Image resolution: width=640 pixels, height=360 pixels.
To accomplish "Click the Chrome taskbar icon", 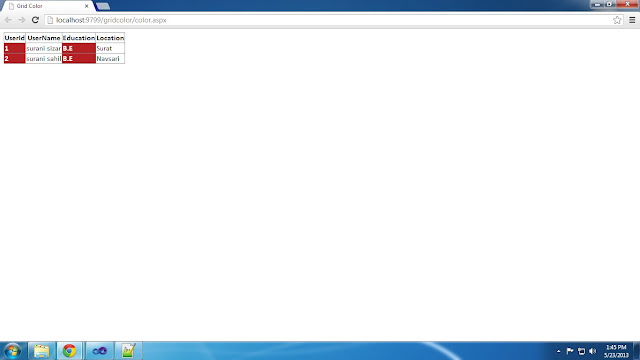I will 69,351.
